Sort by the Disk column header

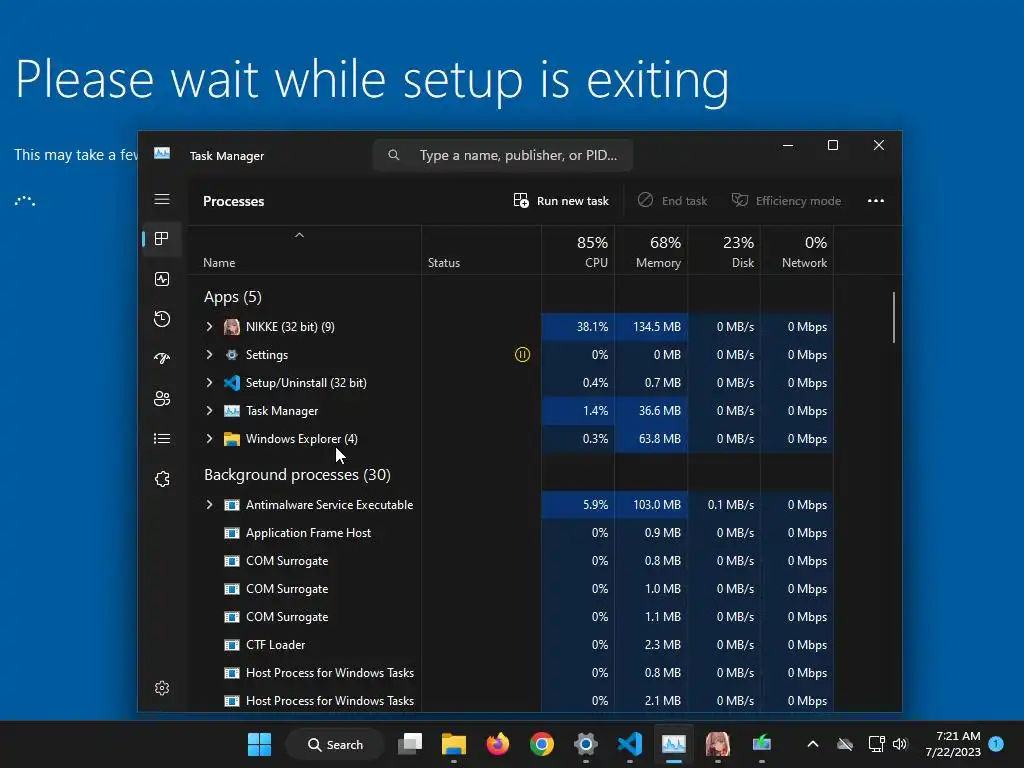pos(724,251)
